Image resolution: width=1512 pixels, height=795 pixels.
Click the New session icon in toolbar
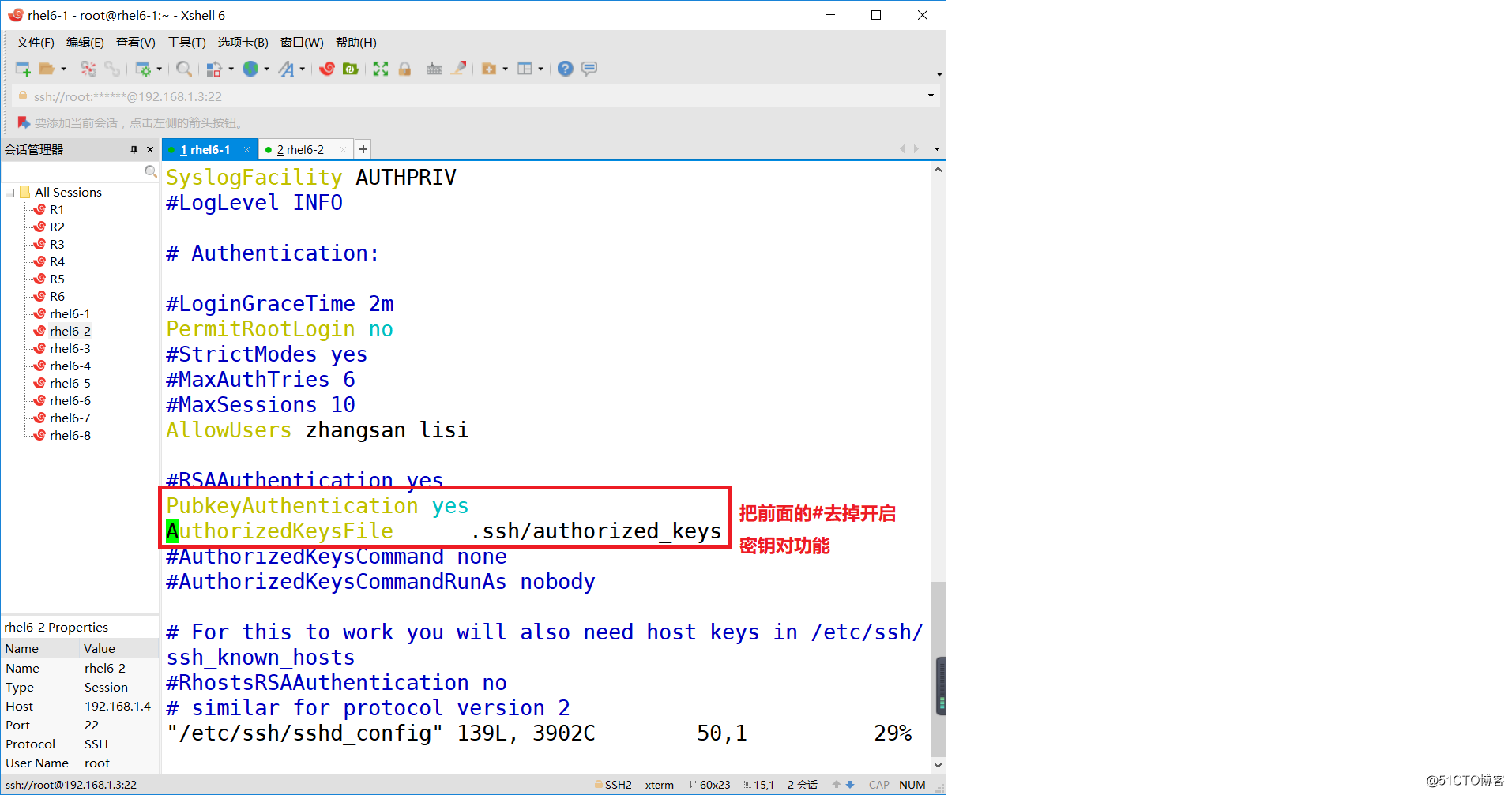23,69
